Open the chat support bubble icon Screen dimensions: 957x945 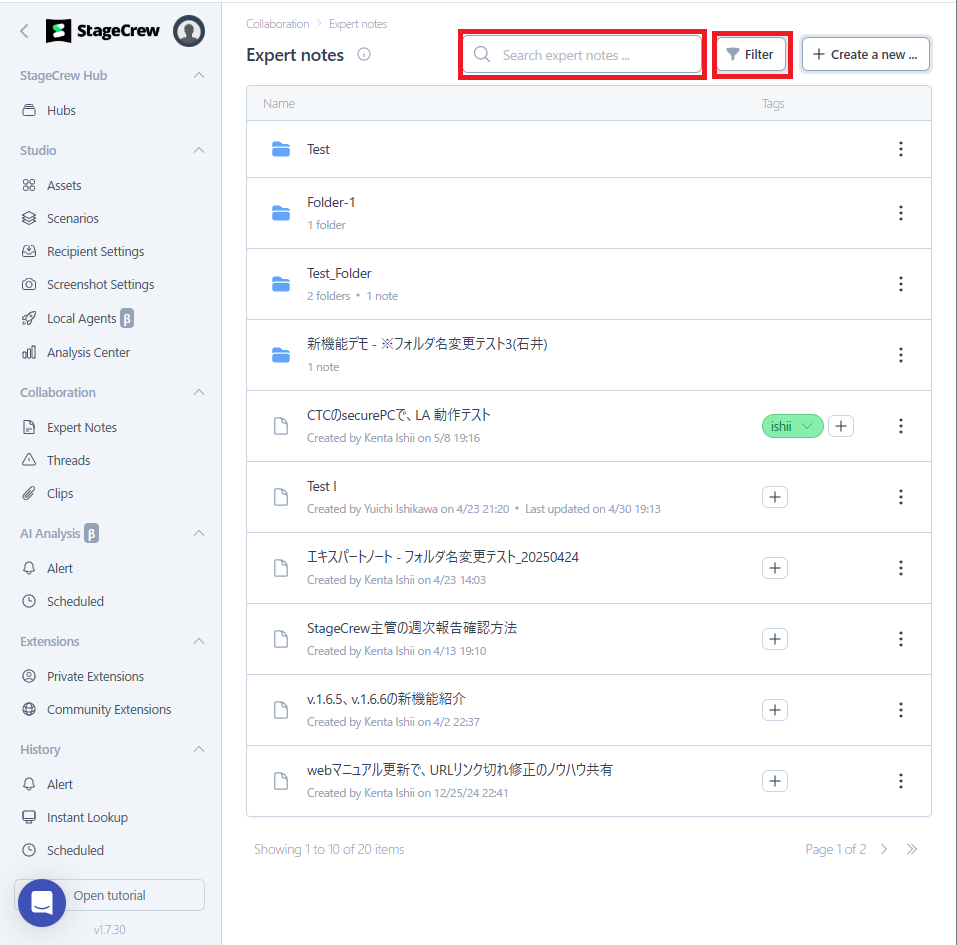click(41, 902)
